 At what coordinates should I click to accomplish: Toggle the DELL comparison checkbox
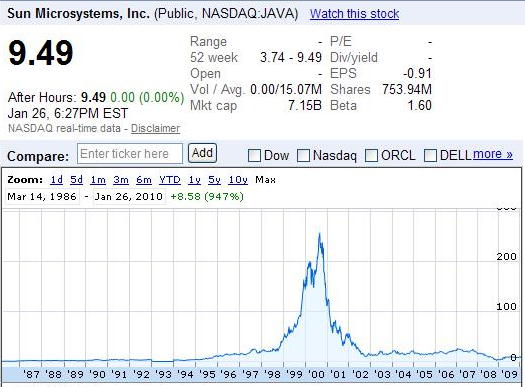pyautogui.click(x=430, y=155)
